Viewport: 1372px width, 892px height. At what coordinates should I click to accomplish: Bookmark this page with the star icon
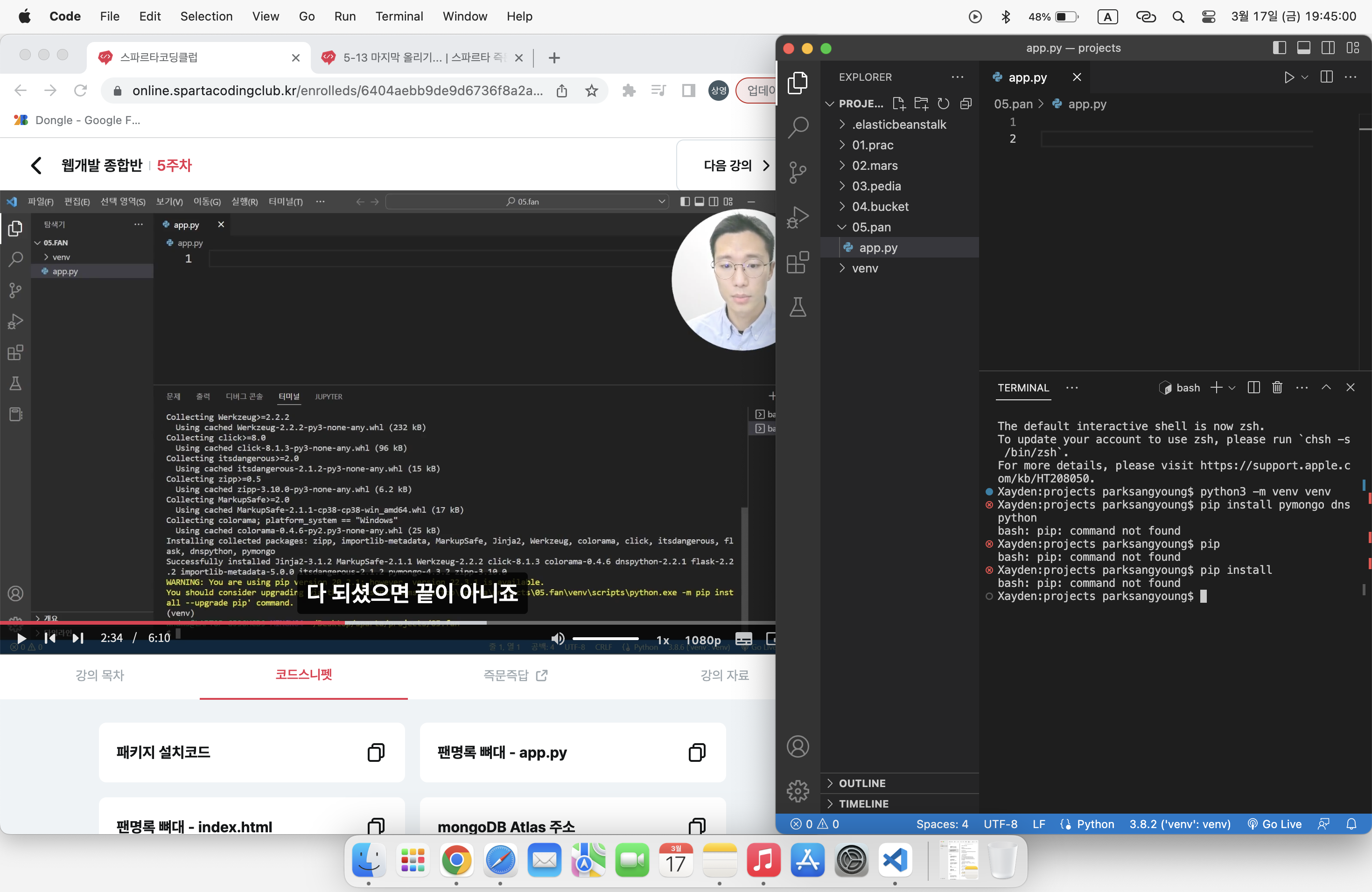coord(591,91)
